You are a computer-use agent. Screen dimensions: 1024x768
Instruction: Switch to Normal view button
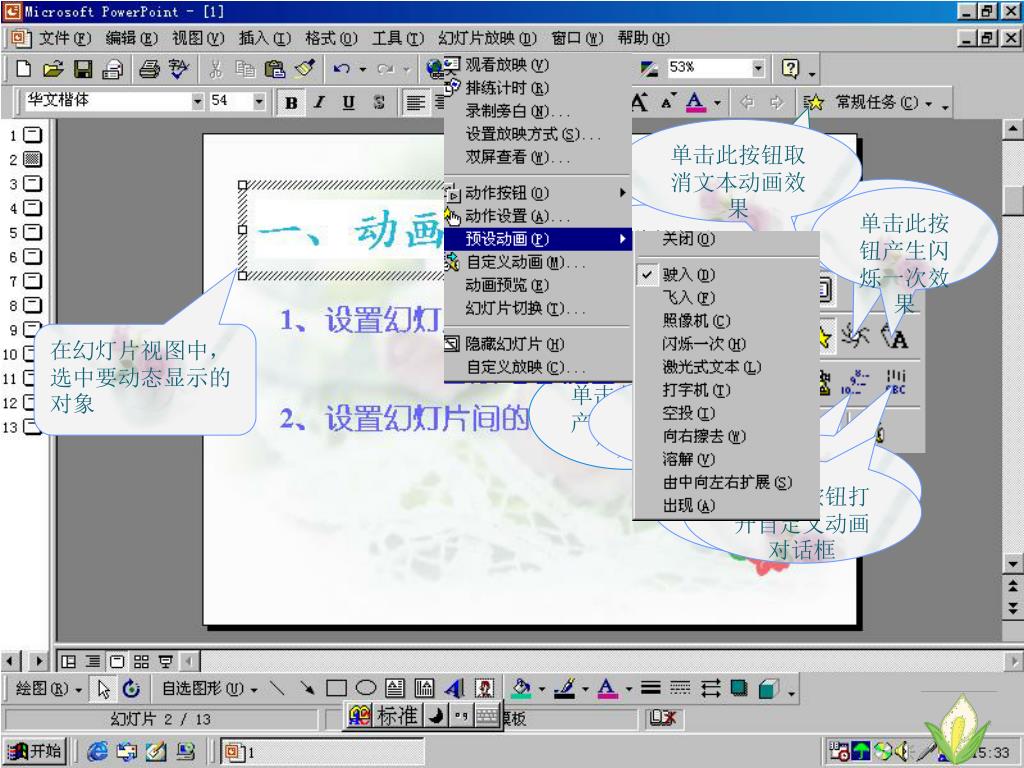click(x=68, y=662)
